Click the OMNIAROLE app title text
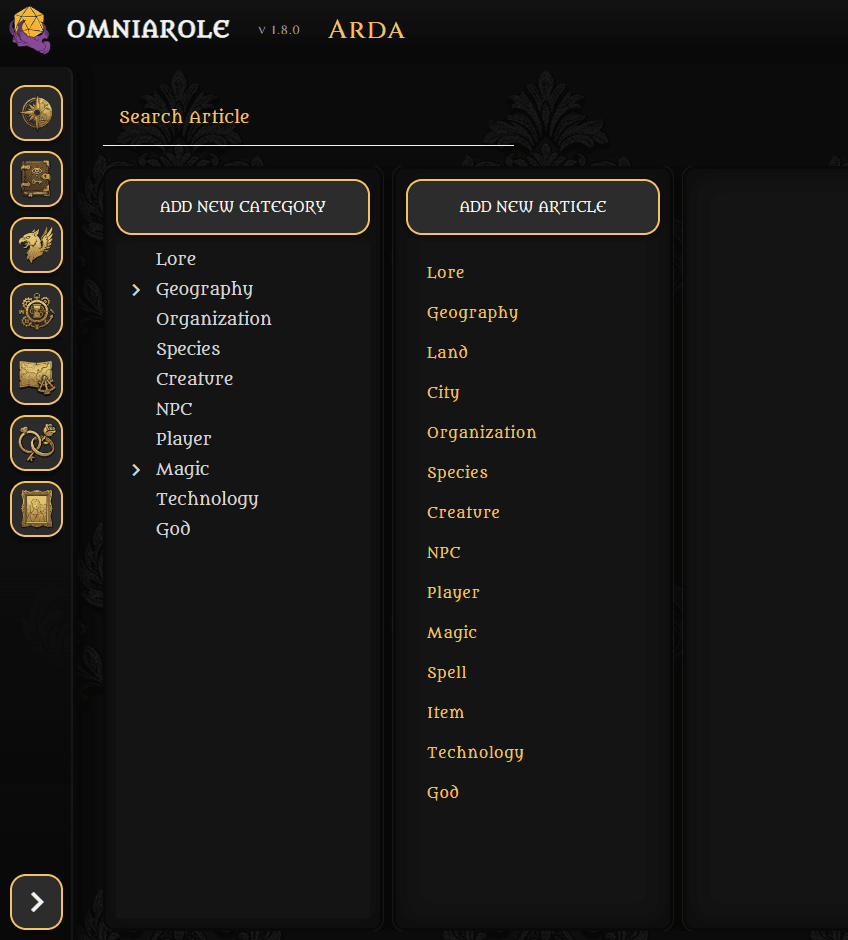This screenshot has height=940, width=848. [148, 29]
